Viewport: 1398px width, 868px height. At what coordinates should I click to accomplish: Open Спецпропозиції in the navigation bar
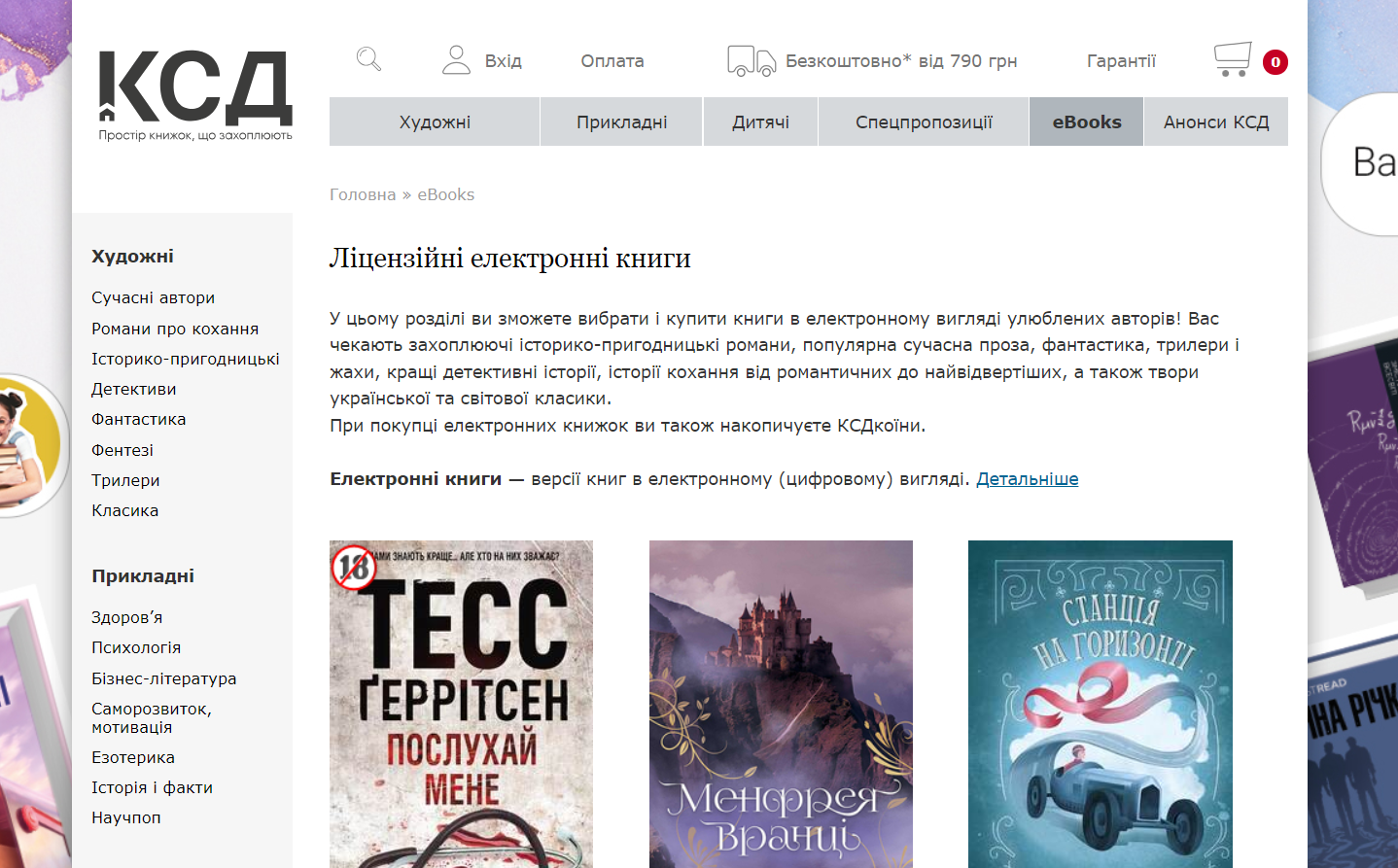pos(924,122)
